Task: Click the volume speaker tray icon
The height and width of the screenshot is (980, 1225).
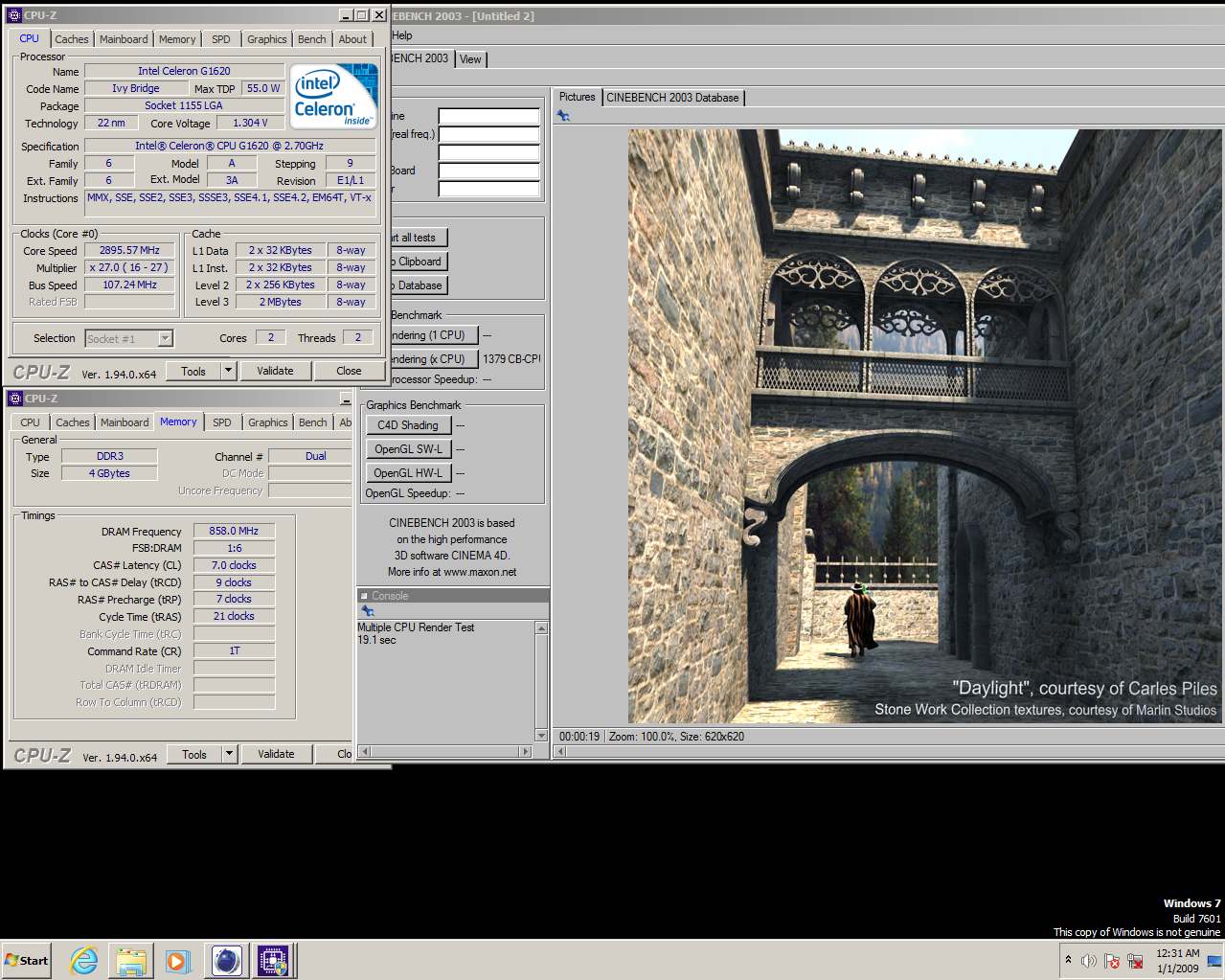Action: pos(1089,961)
